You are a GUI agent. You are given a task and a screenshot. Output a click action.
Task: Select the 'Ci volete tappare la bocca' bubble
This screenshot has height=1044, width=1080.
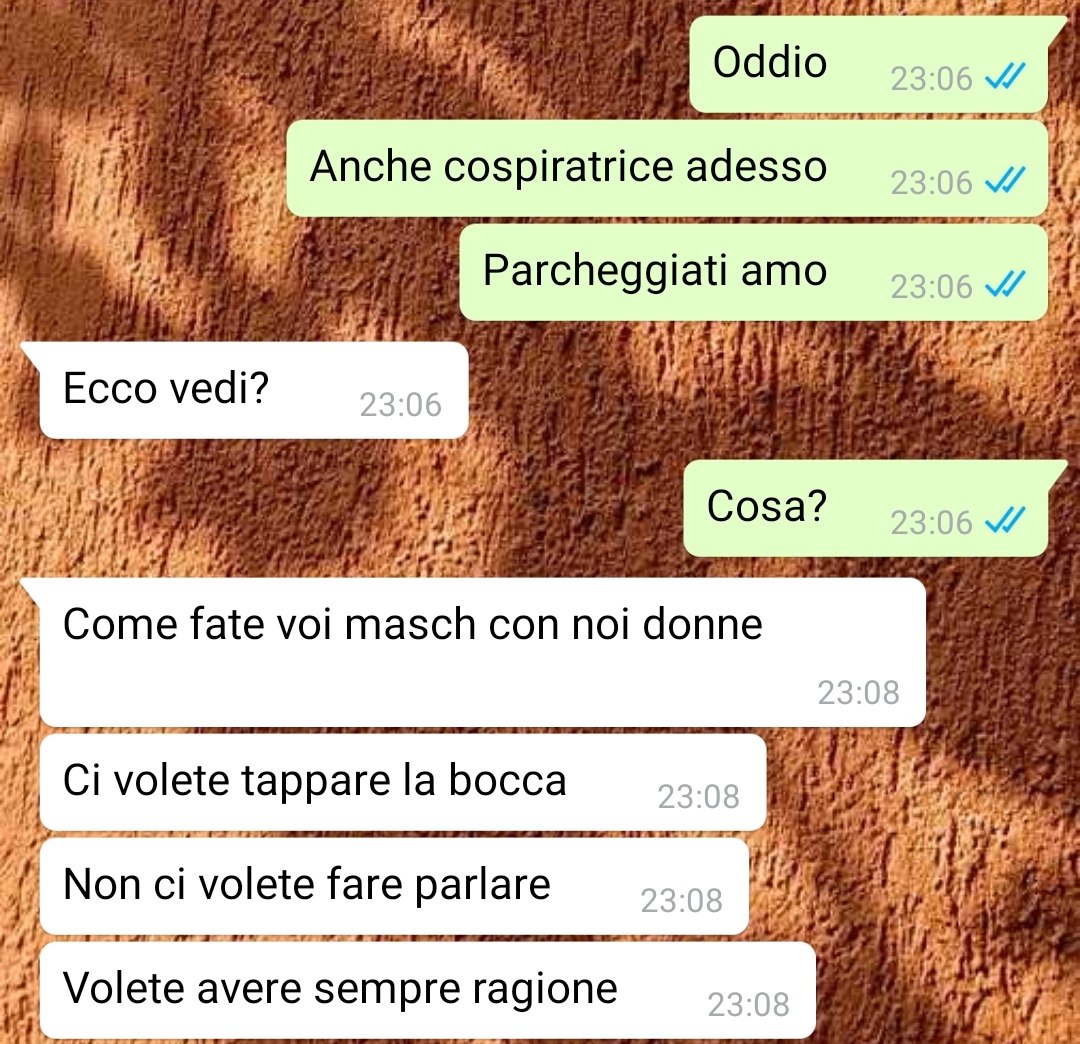click(x=403, y=783)
